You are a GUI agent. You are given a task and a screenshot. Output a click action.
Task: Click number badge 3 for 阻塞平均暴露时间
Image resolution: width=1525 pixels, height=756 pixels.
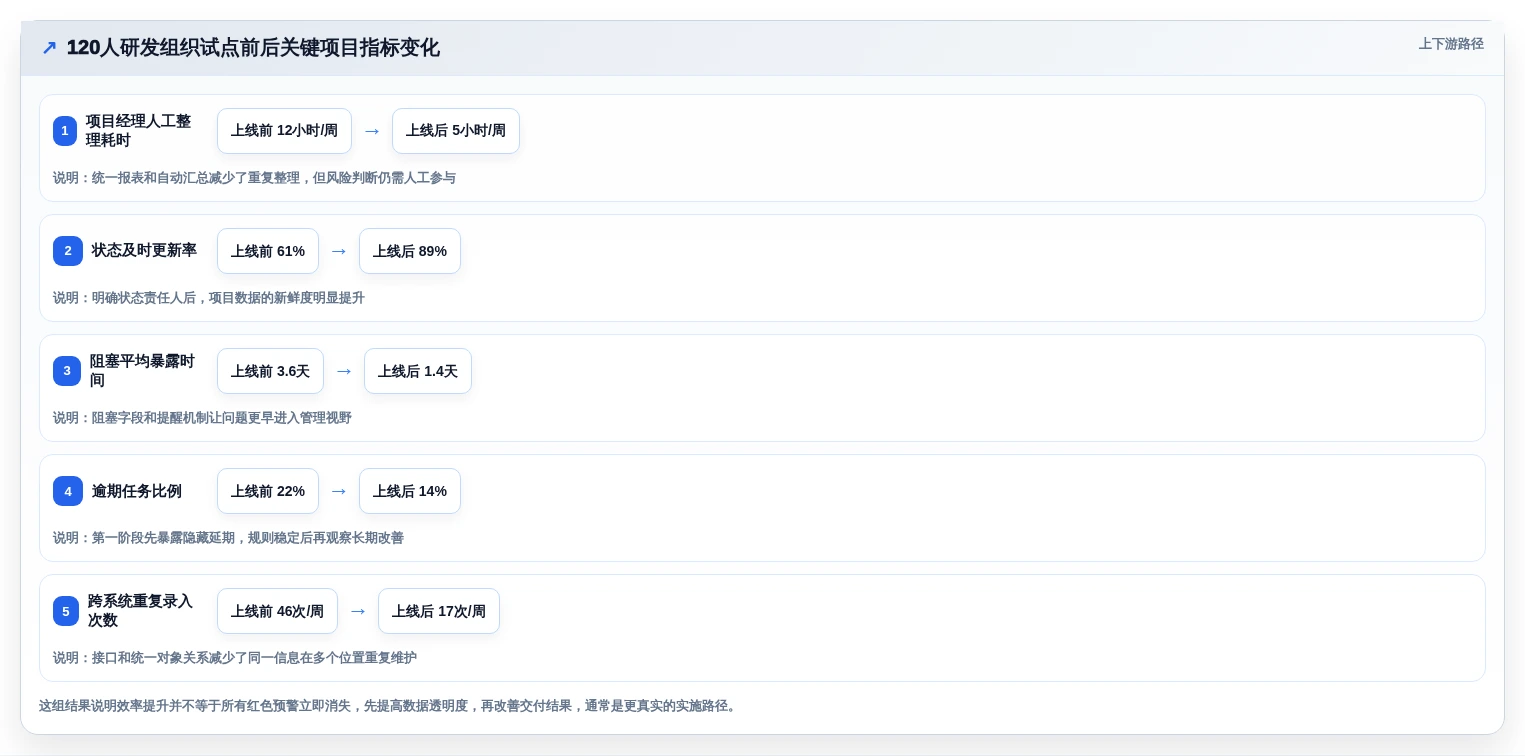[x=67, y=371]
